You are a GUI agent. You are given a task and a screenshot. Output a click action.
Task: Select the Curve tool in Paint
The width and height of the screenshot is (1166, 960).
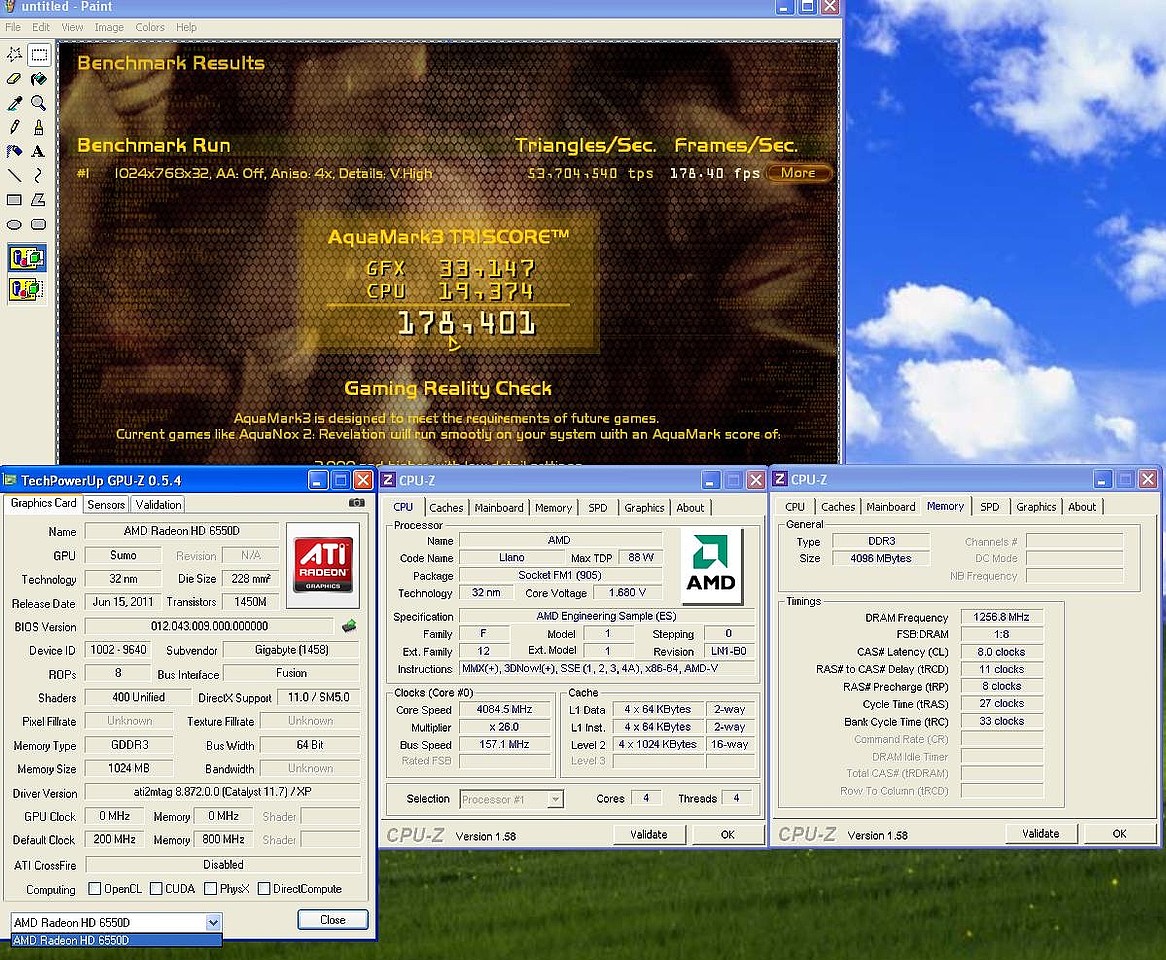39,175
